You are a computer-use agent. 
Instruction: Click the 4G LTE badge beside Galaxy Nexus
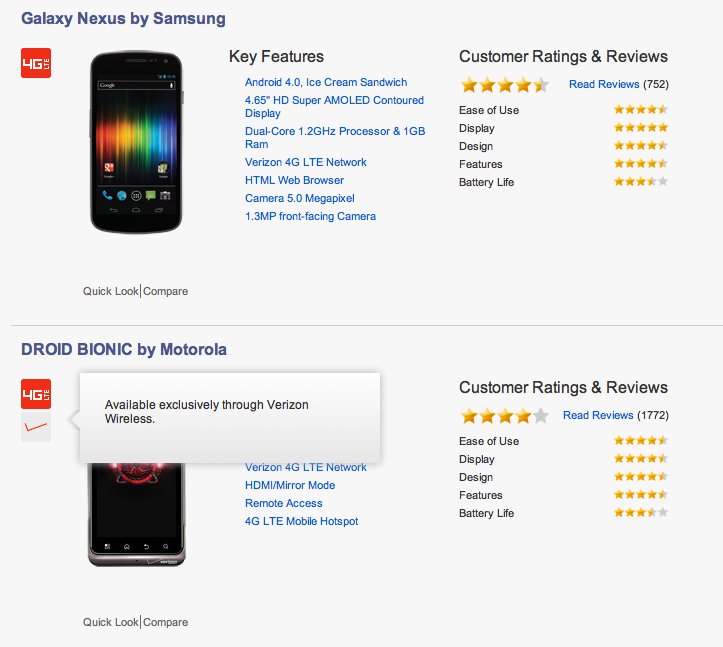[x=36, y=63]
